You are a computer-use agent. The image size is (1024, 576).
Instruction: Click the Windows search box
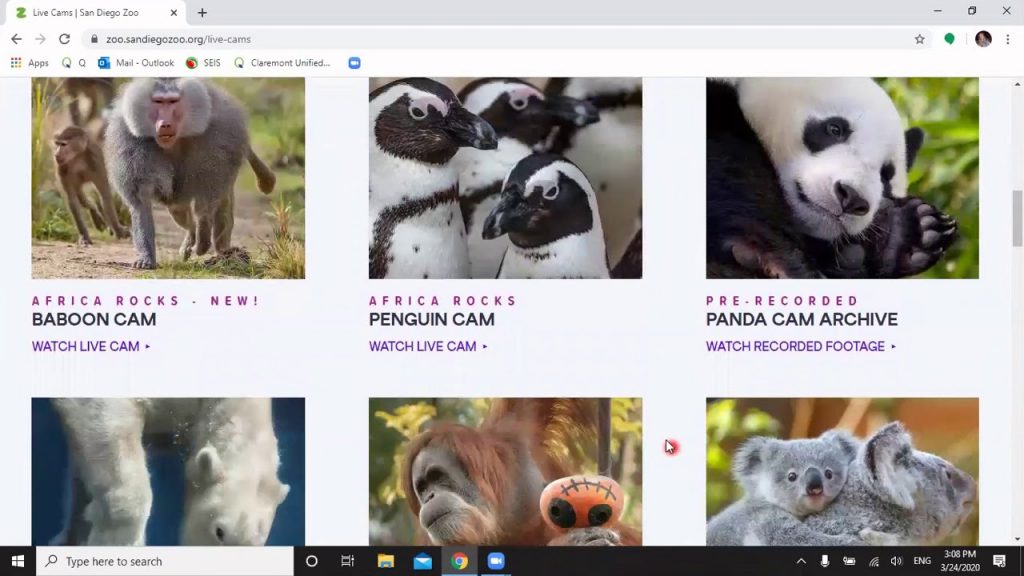click(x=165, y=561)
